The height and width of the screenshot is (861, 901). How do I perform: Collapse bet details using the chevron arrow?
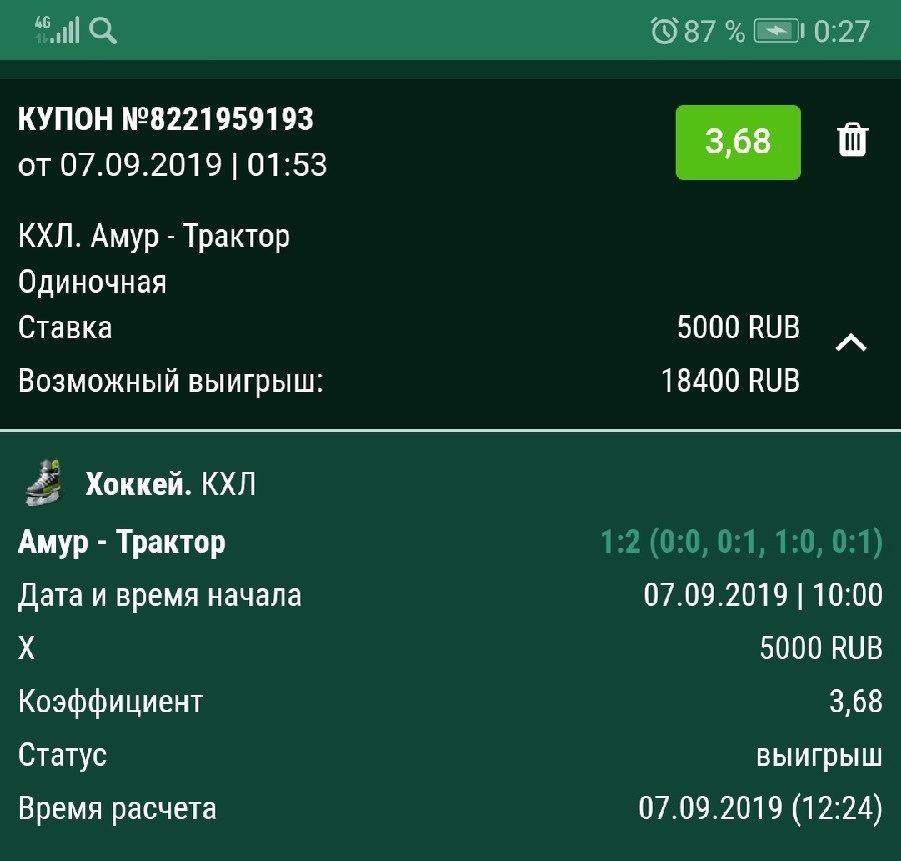(851, 341)
